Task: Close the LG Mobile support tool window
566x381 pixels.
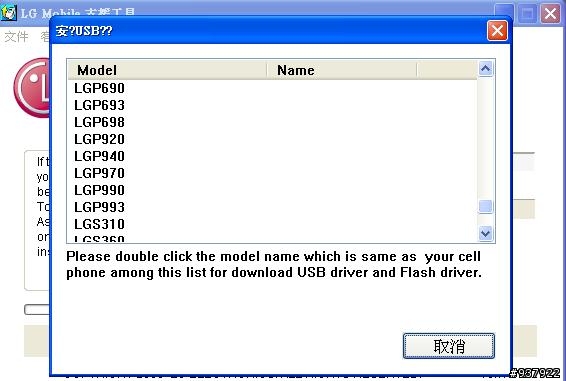Action: click(550, 14)
